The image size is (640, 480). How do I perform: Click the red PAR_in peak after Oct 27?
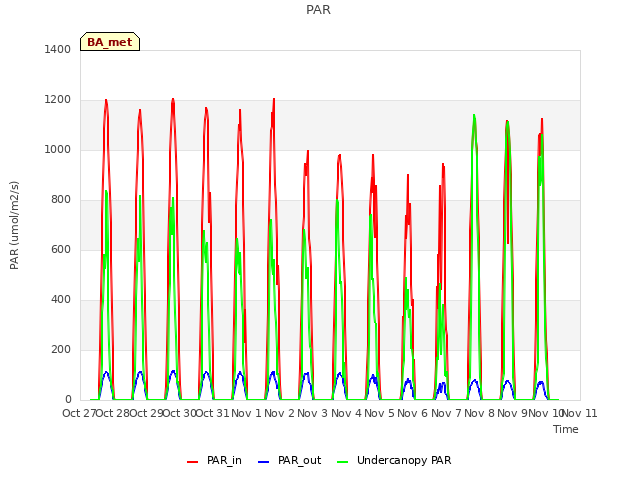[106, 100]
